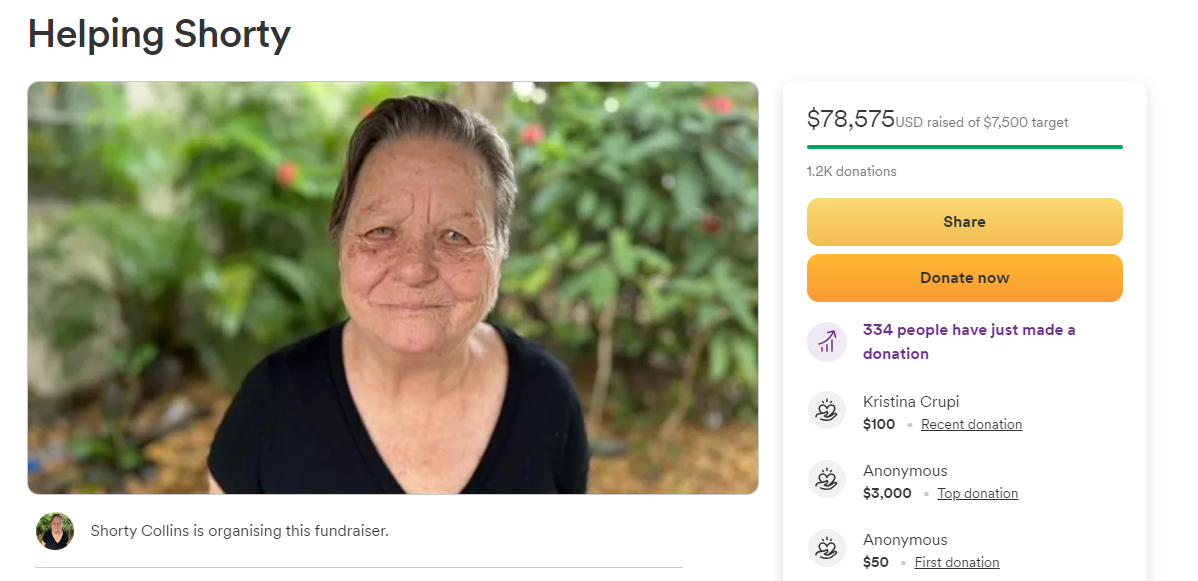Select the 334 people donation notice

(x=968, y=342)
